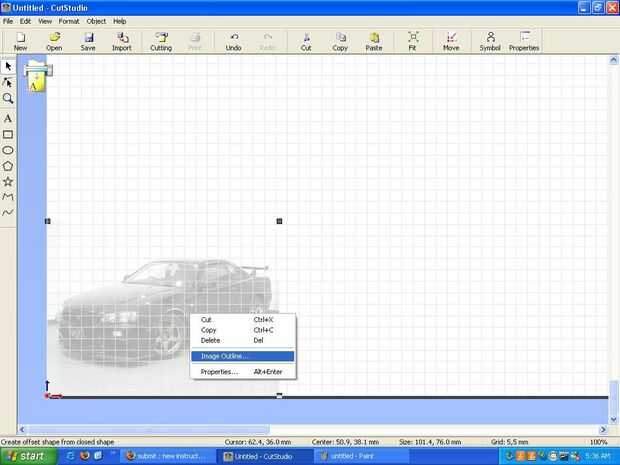This screenshot has height=465, width=620.
Task: Click the Cut toolbar icon
Action: click(306, 42)
